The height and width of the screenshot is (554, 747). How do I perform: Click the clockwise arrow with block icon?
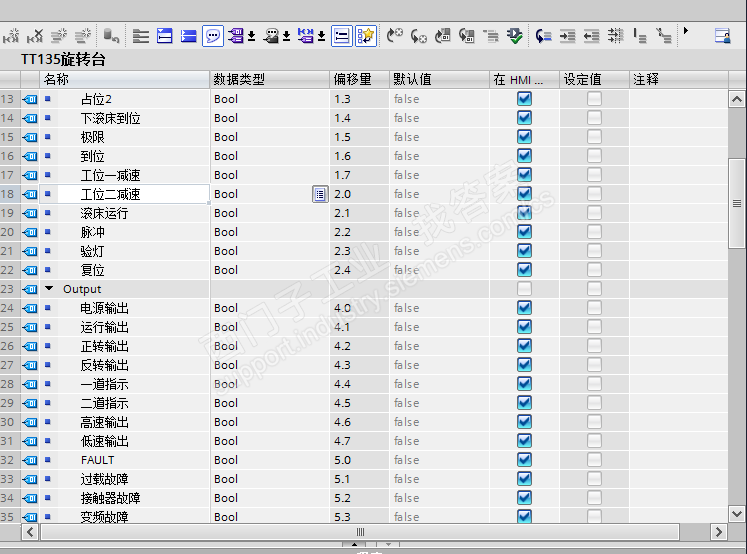coord(443,36)
